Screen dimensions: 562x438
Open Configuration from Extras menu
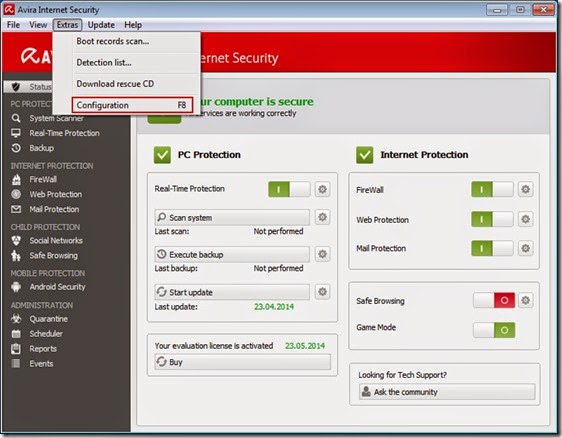[132, 105]
